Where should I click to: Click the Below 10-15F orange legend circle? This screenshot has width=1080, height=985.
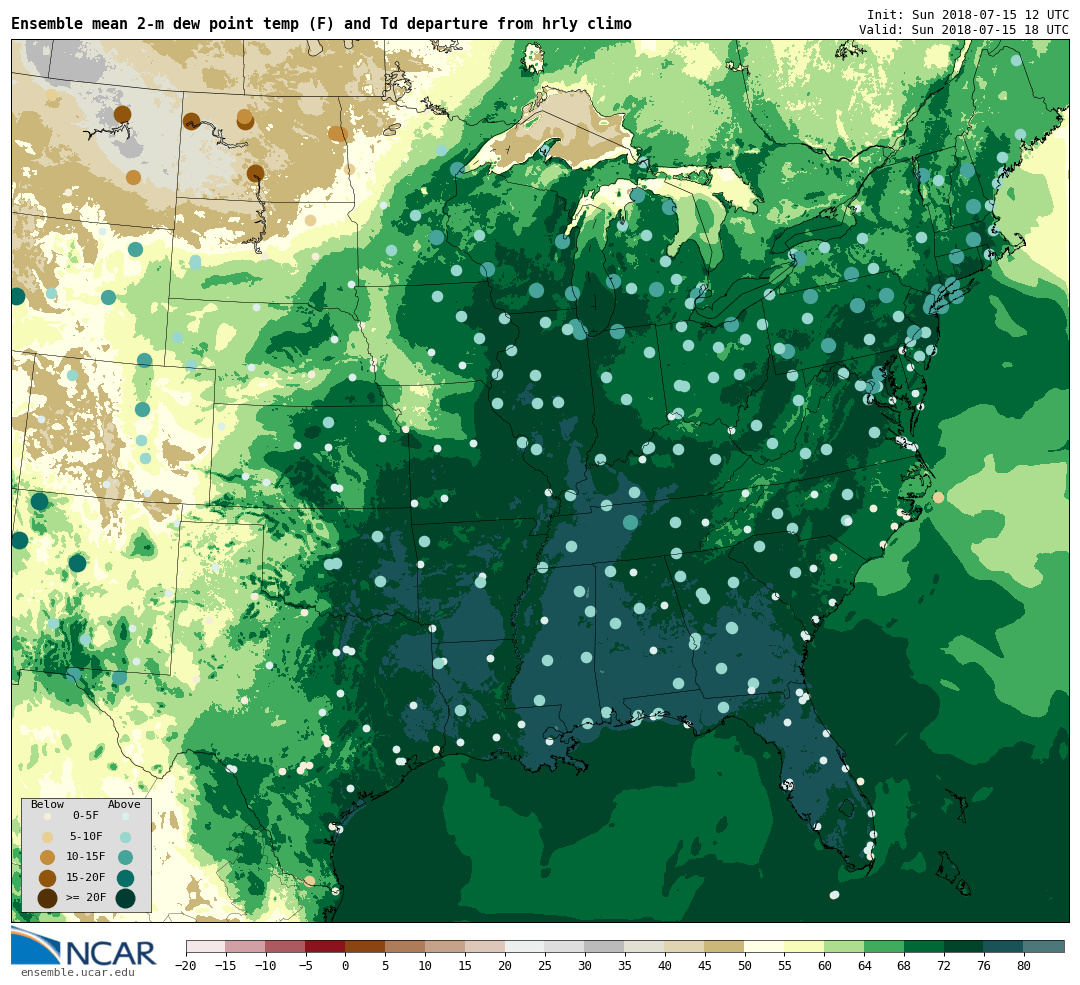point(48,858)
